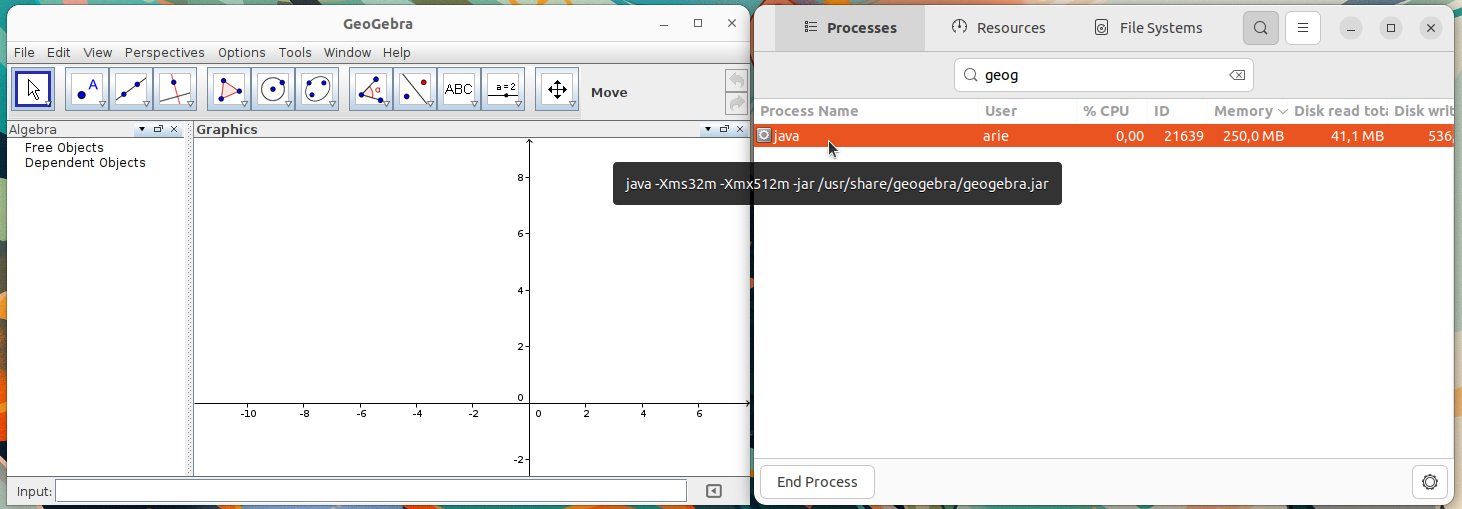Click the user 'arie' cell
Screen dimensions: 1462x509
click(996, 136)
